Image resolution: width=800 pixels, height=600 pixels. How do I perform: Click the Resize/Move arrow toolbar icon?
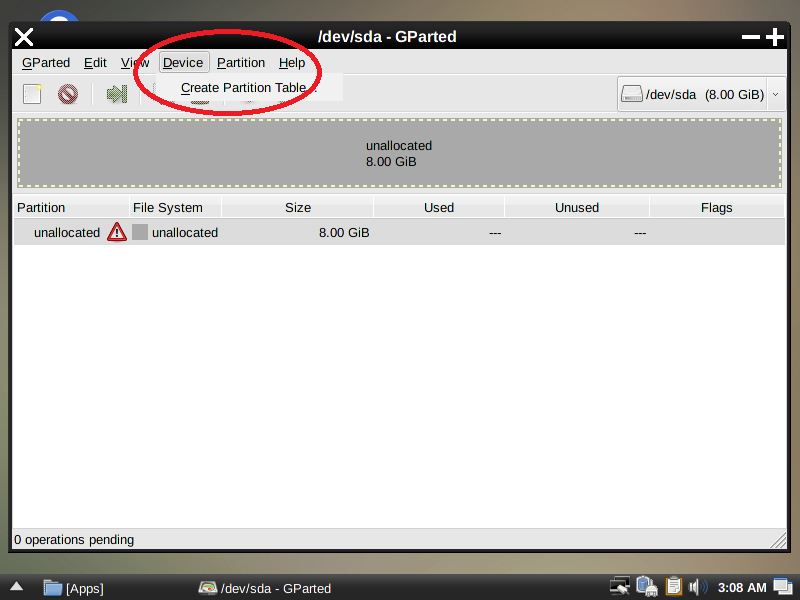tap(117, 94)
